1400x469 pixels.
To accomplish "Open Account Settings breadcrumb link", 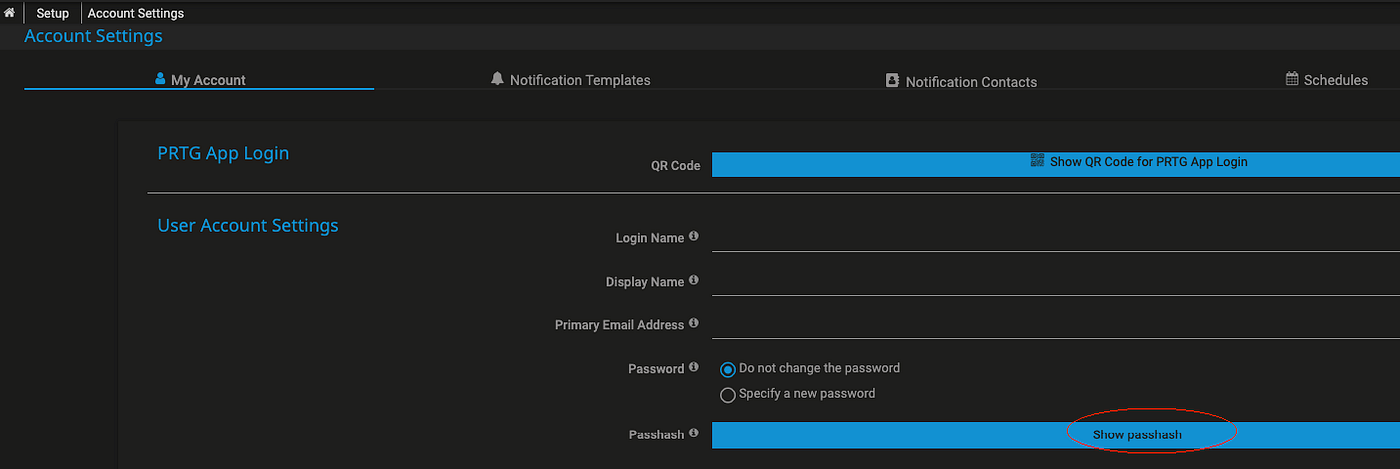I will point(136,14).
